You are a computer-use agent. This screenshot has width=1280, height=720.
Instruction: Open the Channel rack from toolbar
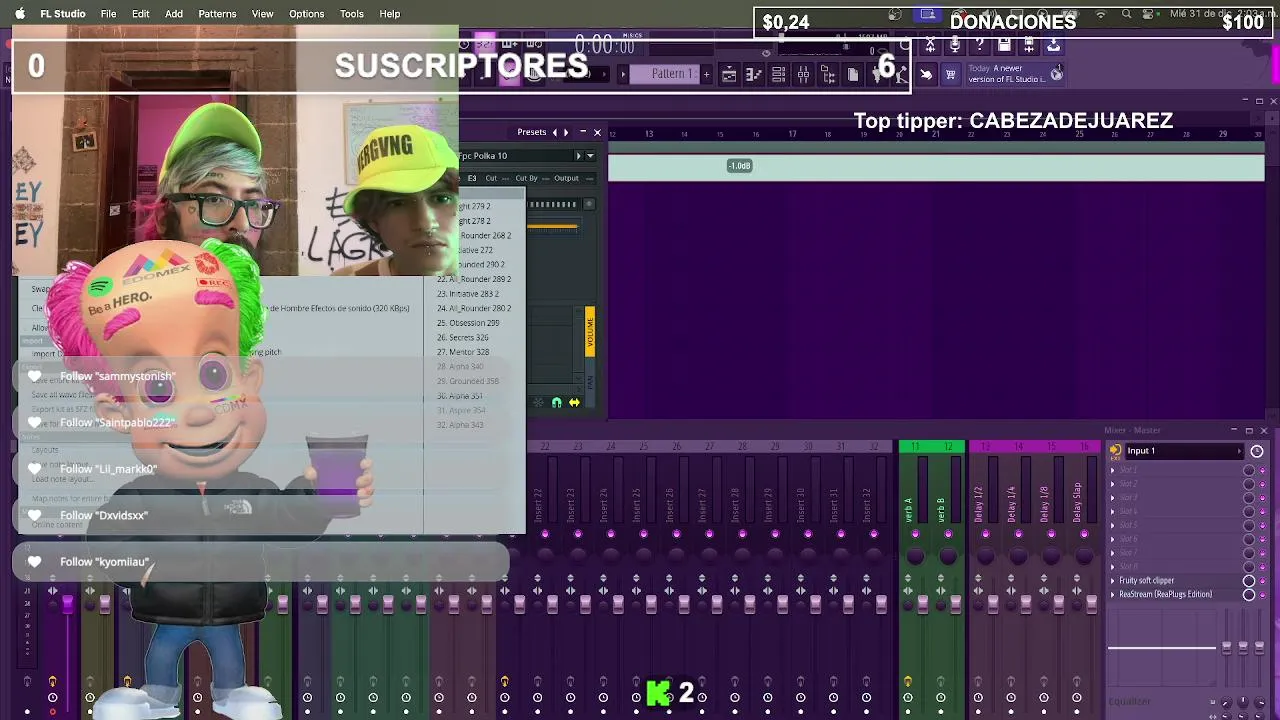tap(778, 74)
